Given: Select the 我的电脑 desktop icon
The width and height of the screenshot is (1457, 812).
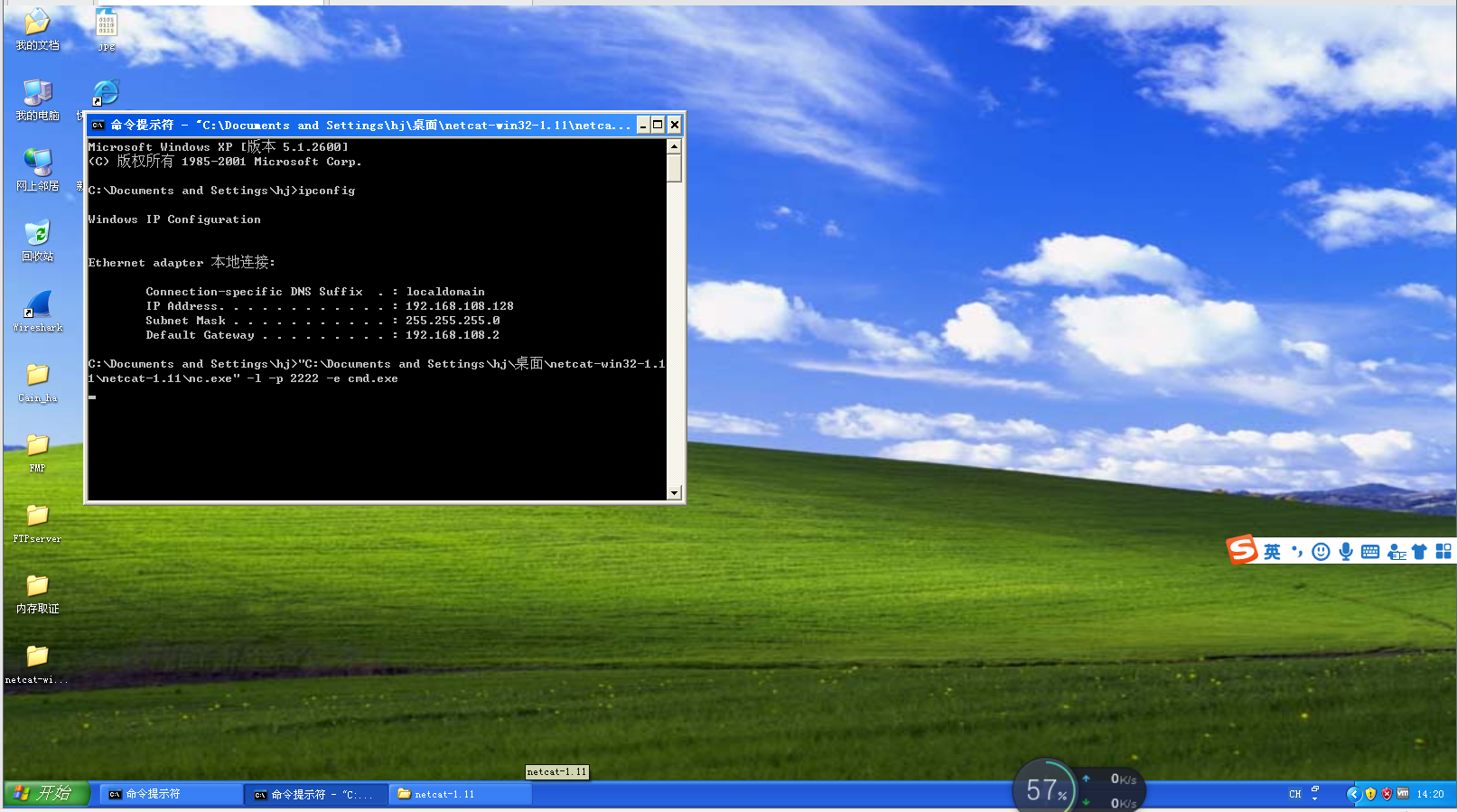Looking at the screenshot, I should tap(37, 99).
